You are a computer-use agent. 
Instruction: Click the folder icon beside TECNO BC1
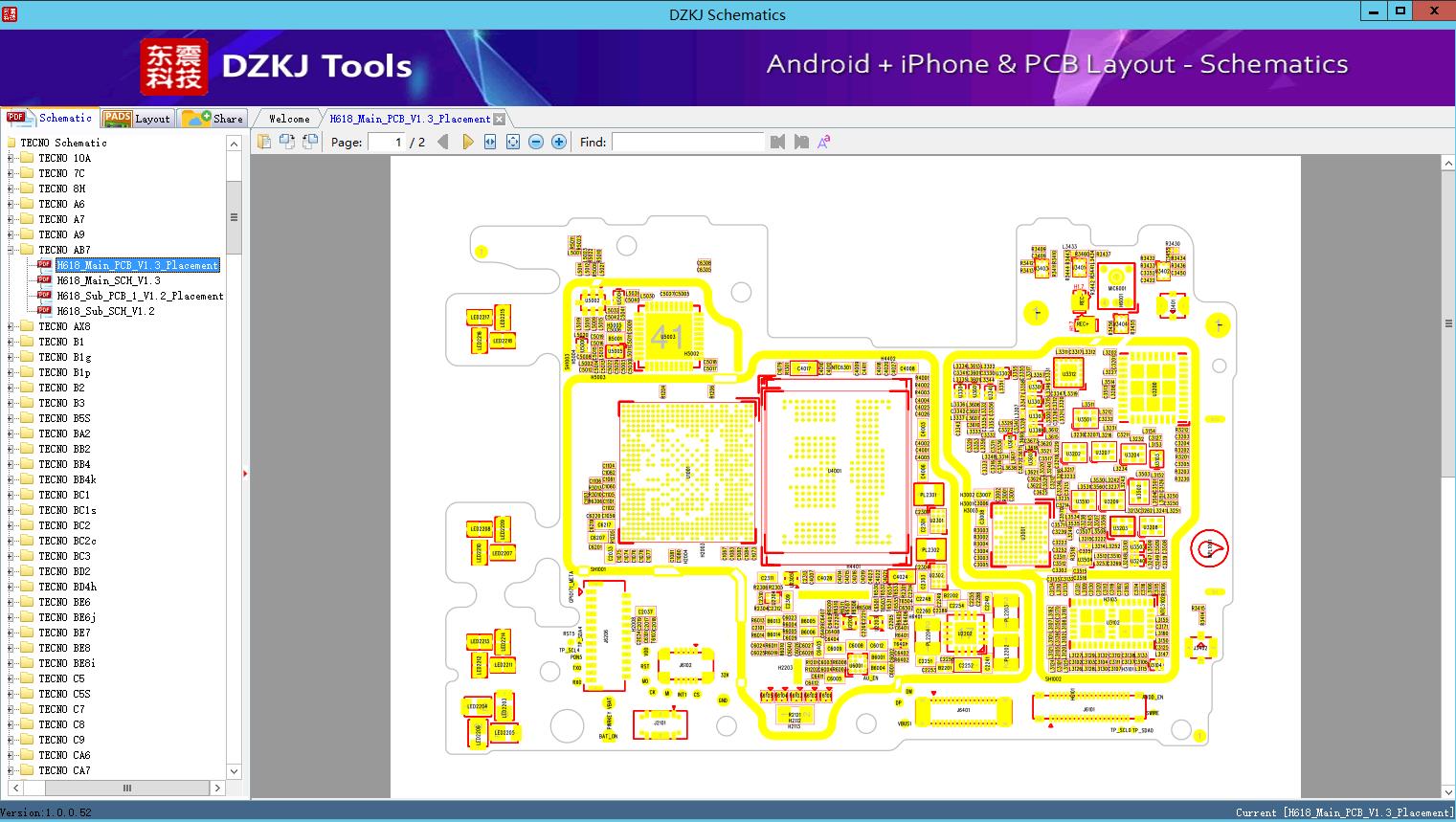tap(27, 495)
